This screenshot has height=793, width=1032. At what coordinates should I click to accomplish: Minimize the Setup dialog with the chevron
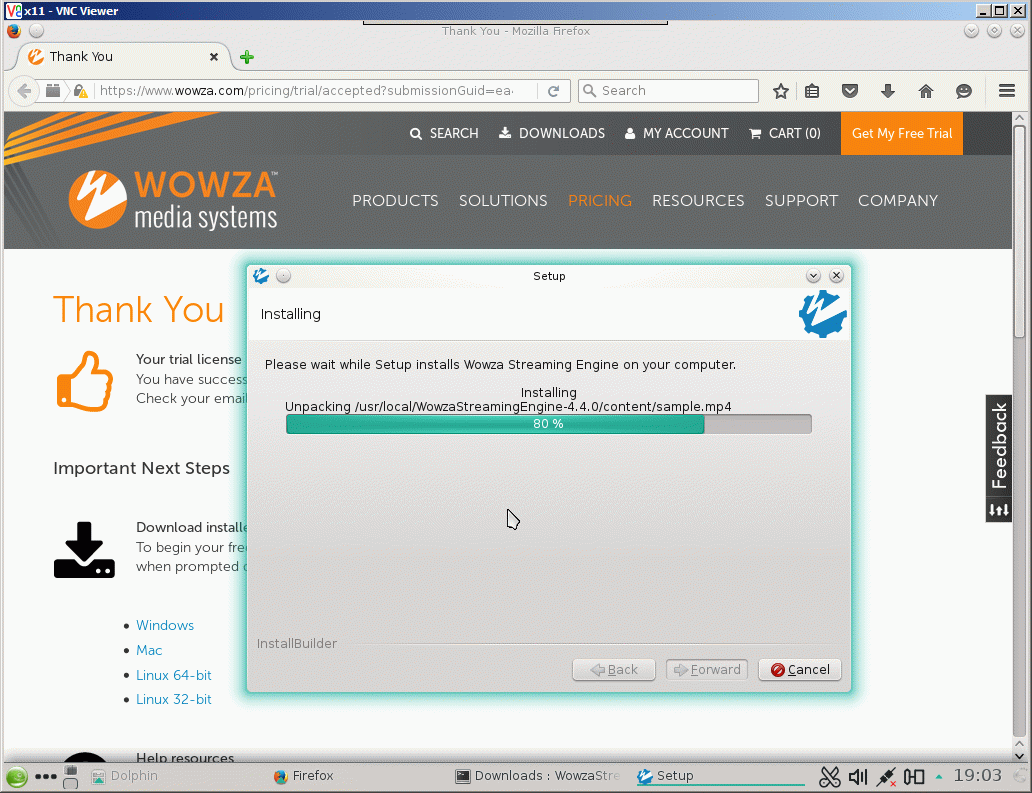click(x=813, y=276)
